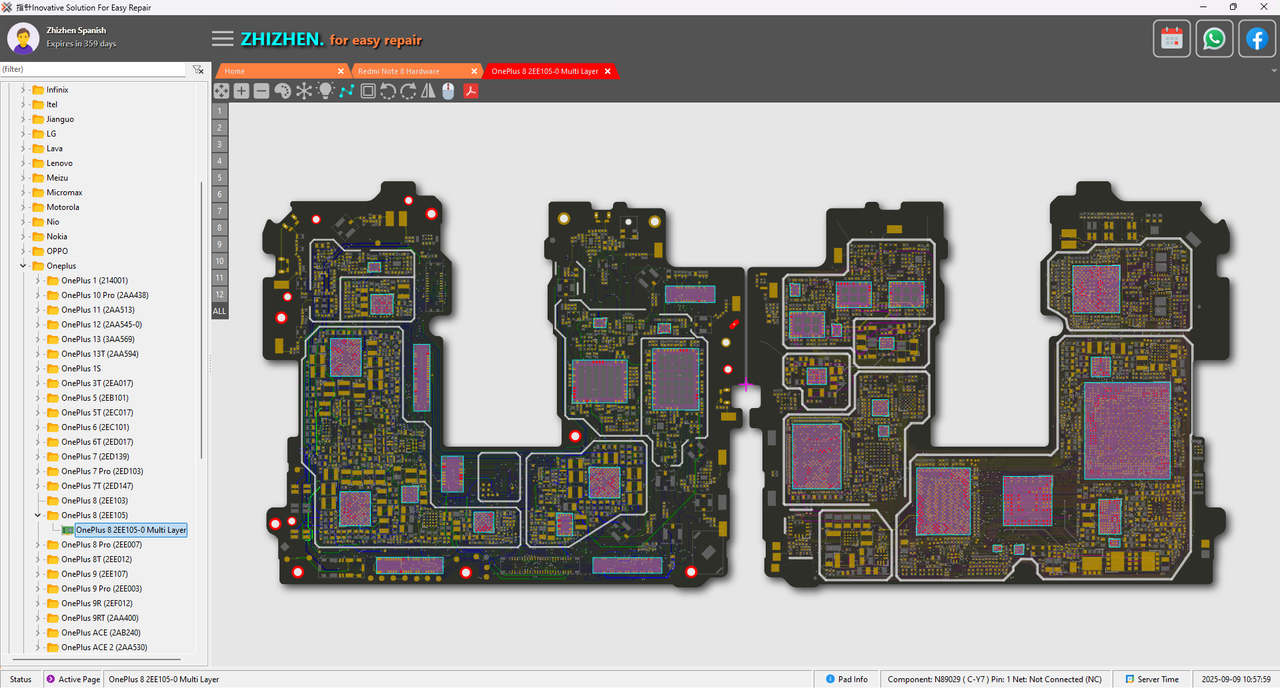Select OnePlus 8T (2EE012) item
Screen dimensions: 1280x688
[96, 559]
